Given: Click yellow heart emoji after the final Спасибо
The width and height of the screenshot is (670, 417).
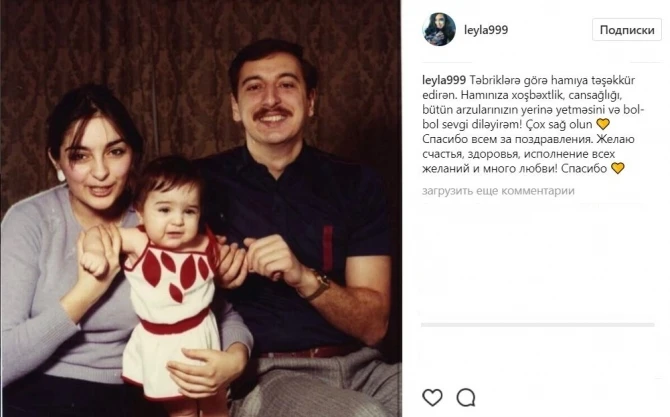Looking at the screenshot, I should [617, 168].
